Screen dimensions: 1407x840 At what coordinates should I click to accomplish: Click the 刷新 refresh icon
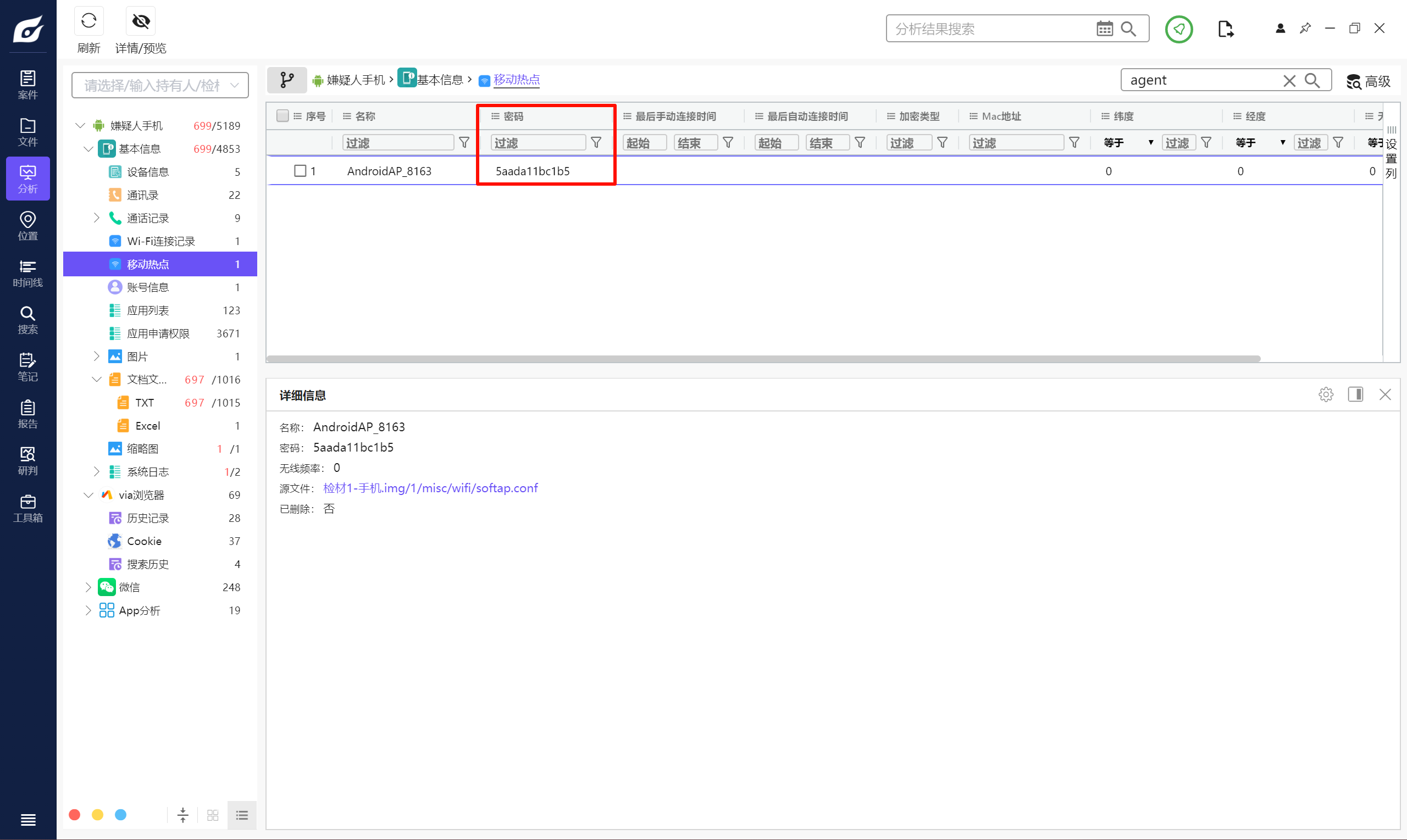(89, 21)
